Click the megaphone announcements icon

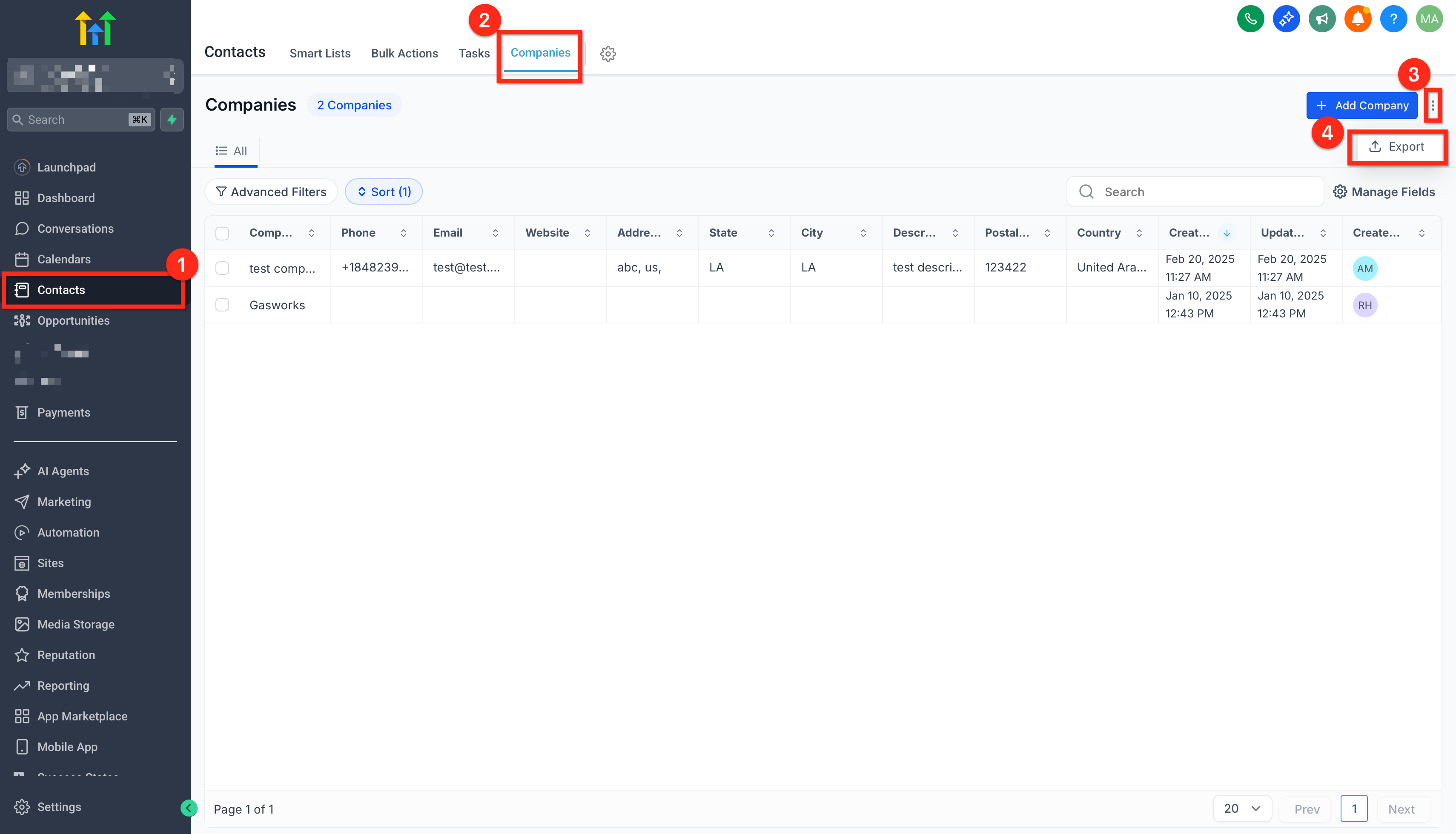[1321, 20]
